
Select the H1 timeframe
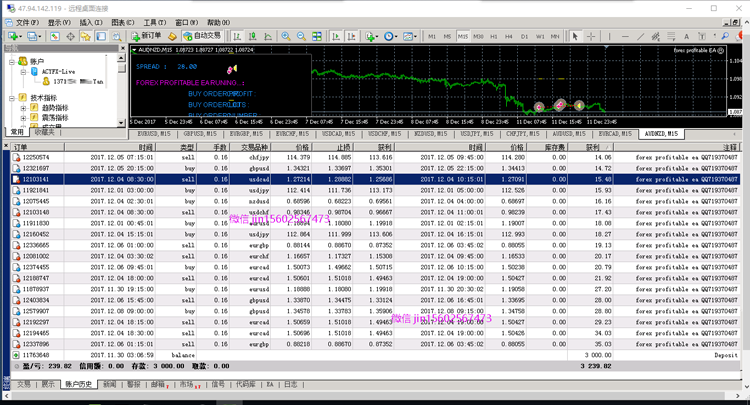pyautogui.click(x=494, y=36)
